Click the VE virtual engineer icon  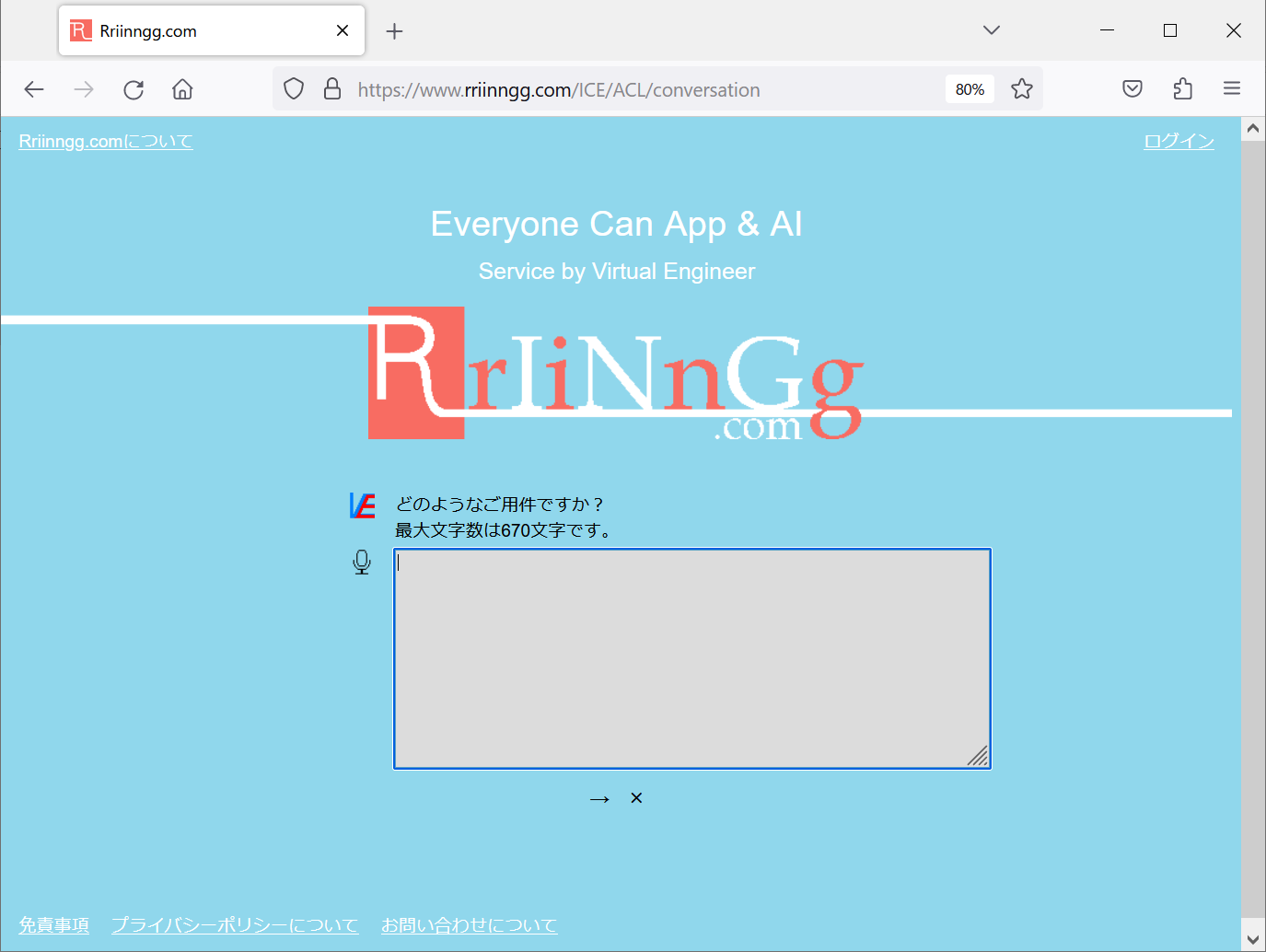point(363,505)
